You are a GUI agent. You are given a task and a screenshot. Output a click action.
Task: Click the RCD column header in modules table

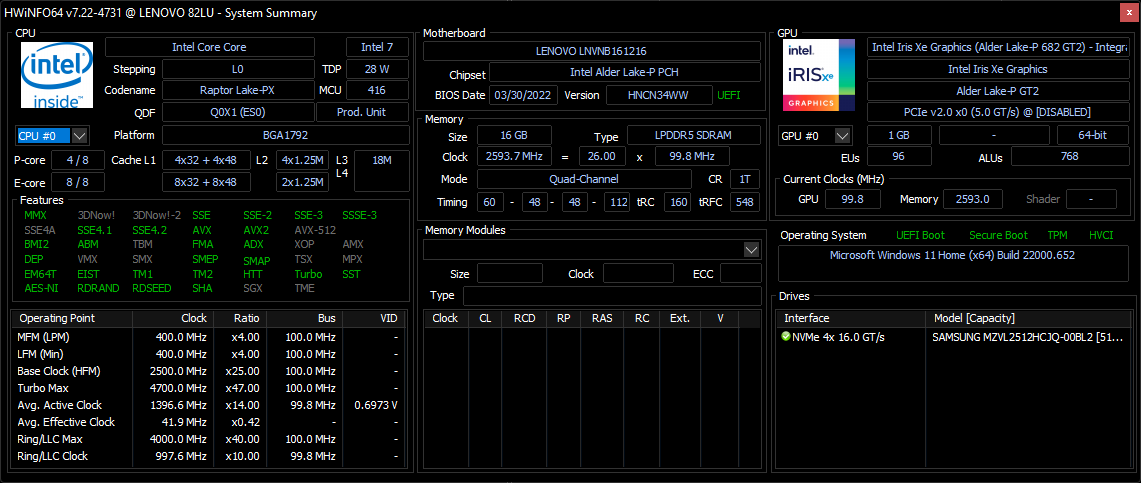click(525, 319)
